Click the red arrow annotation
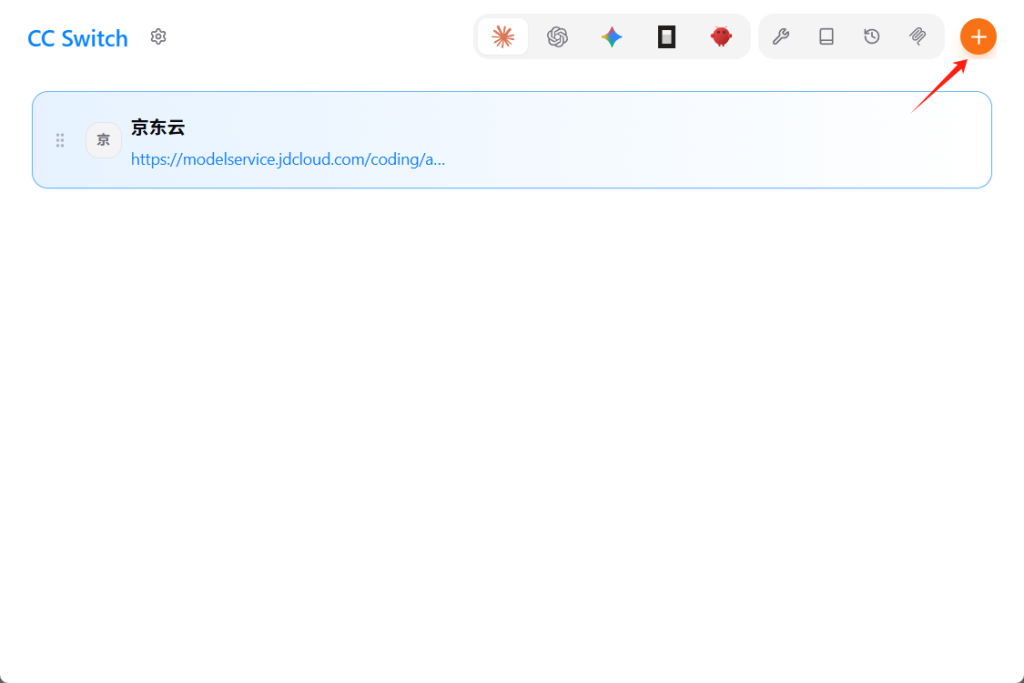 pyautogui.click(x=938, y=86)
